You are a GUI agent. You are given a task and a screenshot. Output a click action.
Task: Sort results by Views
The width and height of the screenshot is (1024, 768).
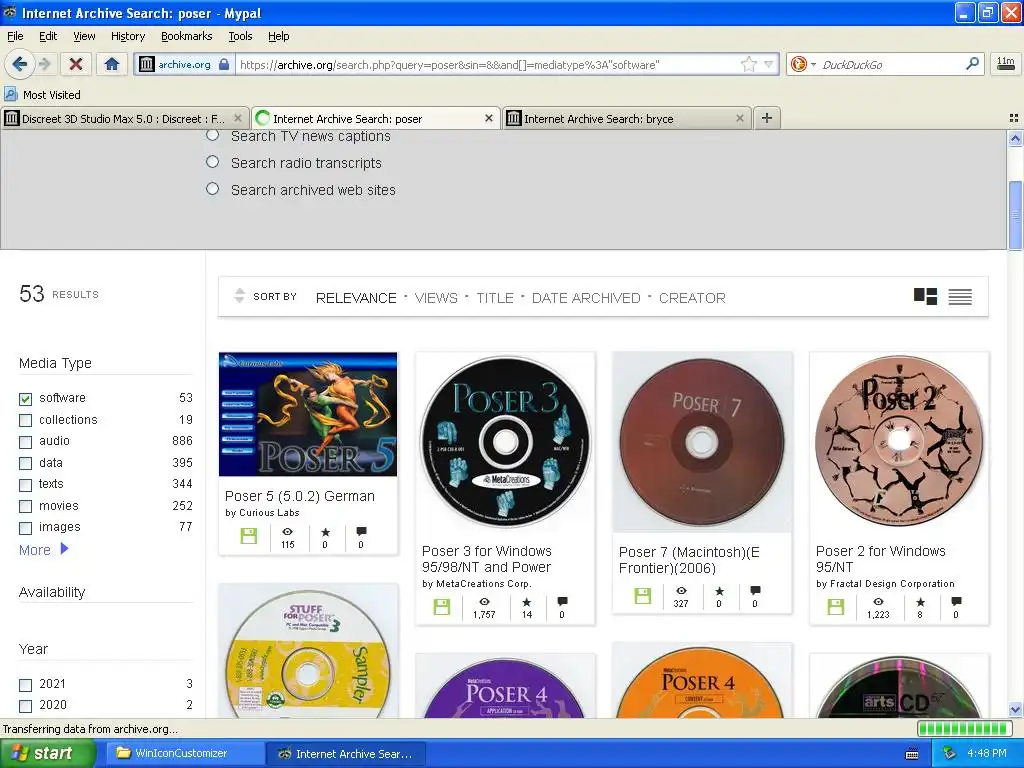point(436,298)
